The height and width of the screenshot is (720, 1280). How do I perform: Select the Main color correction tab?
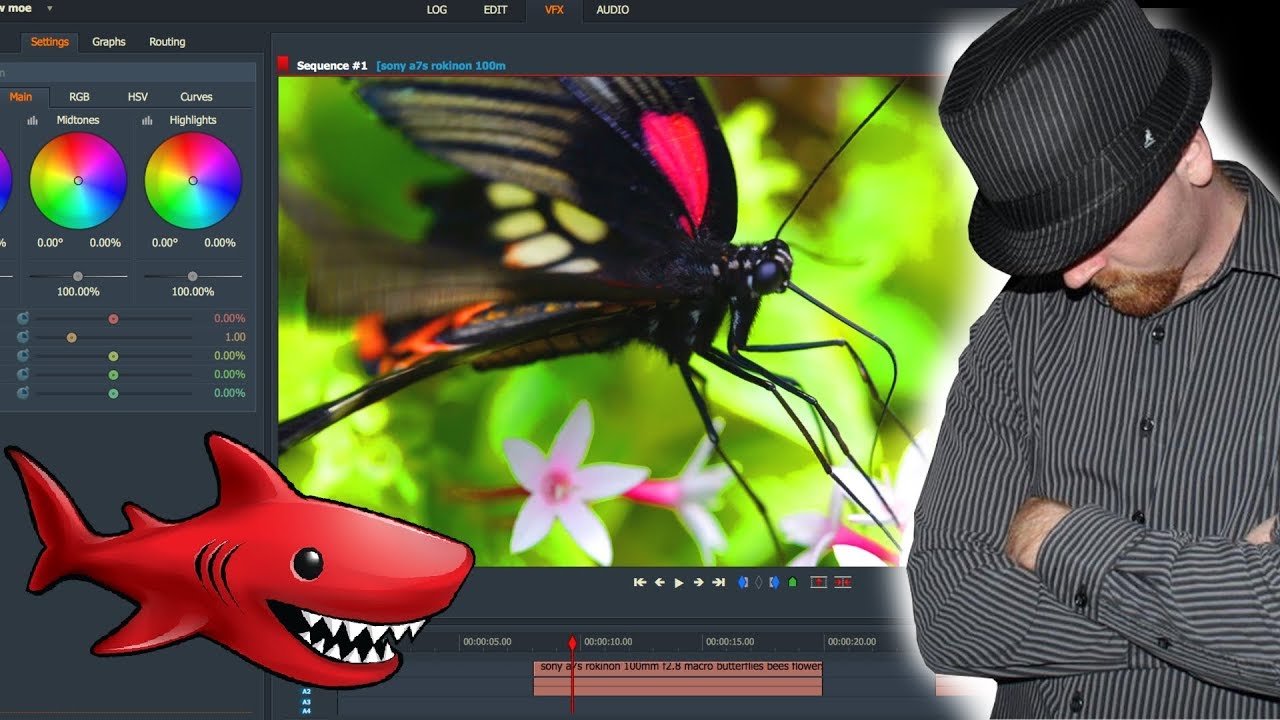[x=21, y=97]
